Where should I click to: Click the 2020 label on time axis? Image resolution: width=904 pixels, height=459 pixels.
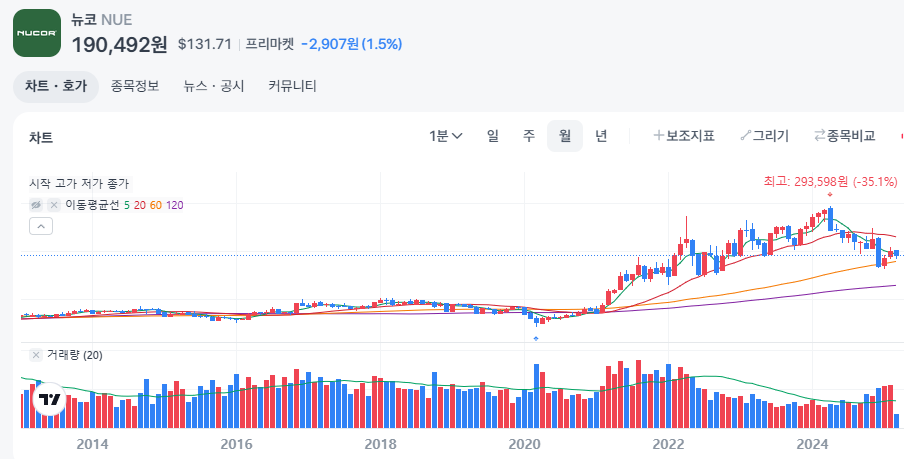point(525,444)
